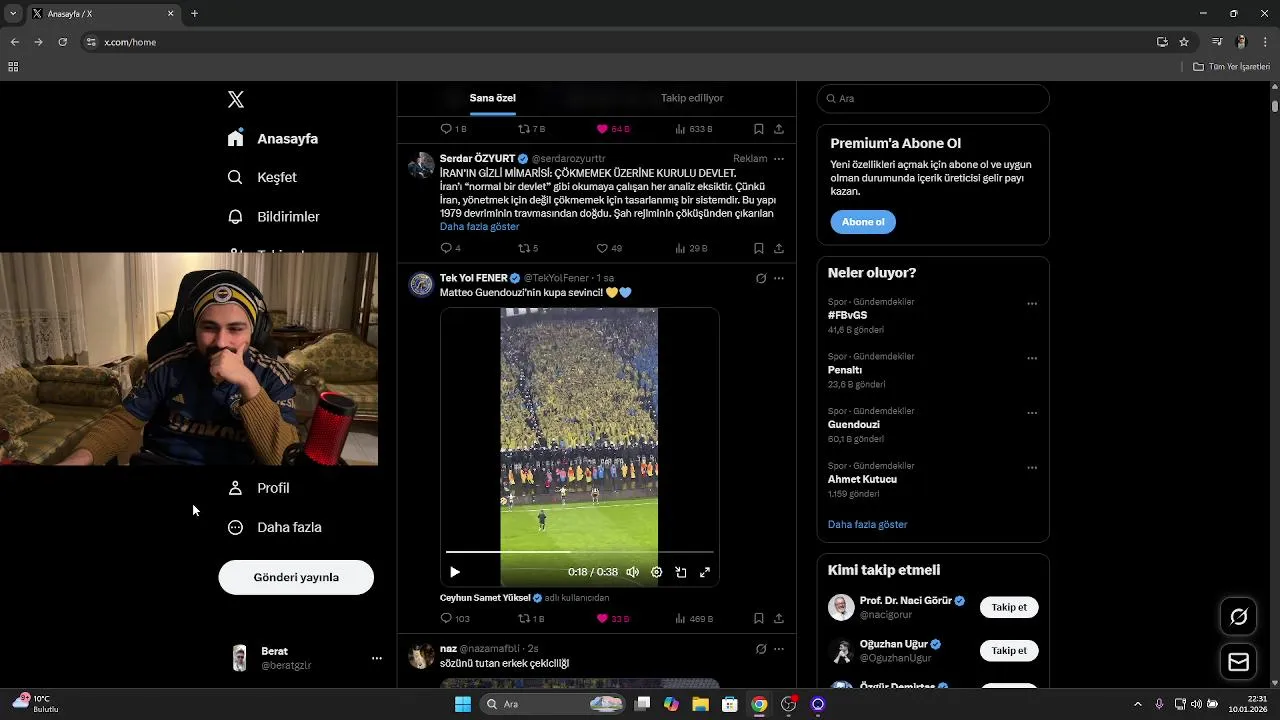Seek on the video progress bar
Screen dimensions: 1280x720
pos(579,551)
